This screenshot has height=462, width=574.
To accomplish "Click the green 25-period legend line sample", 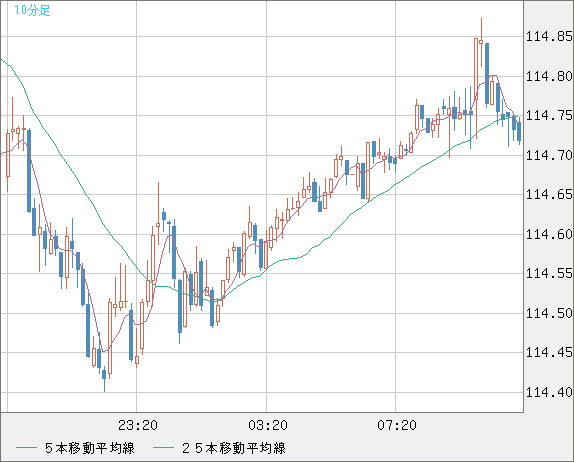I will tap(163, 448).
